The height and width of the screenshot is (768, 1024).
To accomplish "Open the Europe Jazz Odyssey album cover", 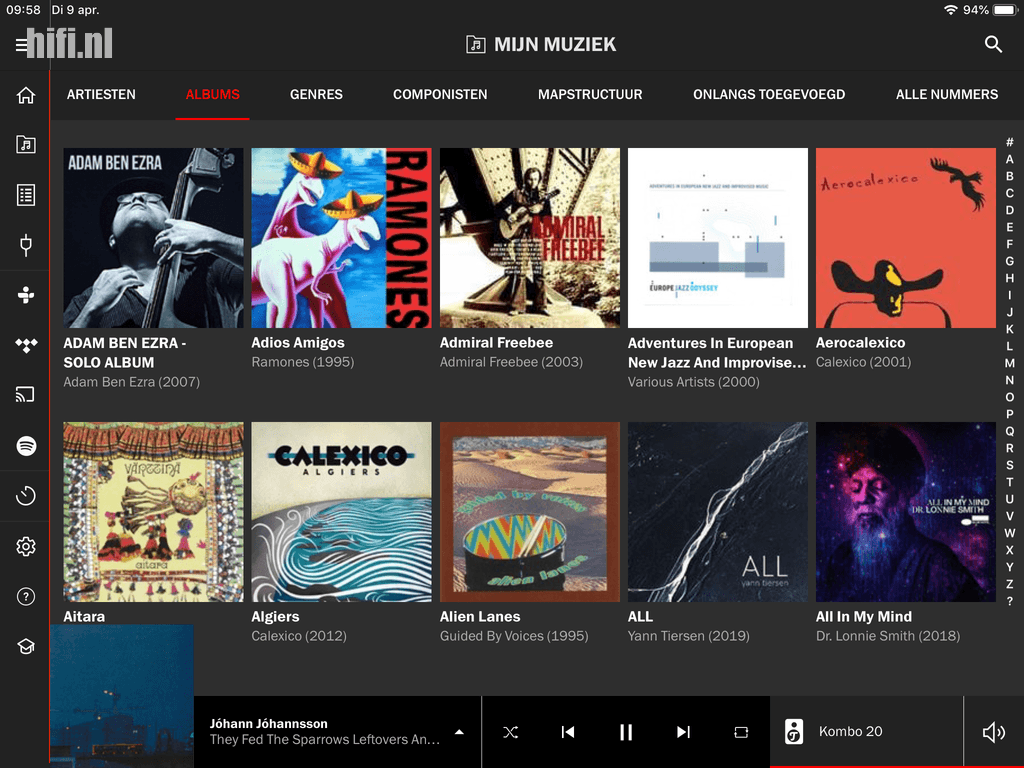I will (x=718, y=238).
